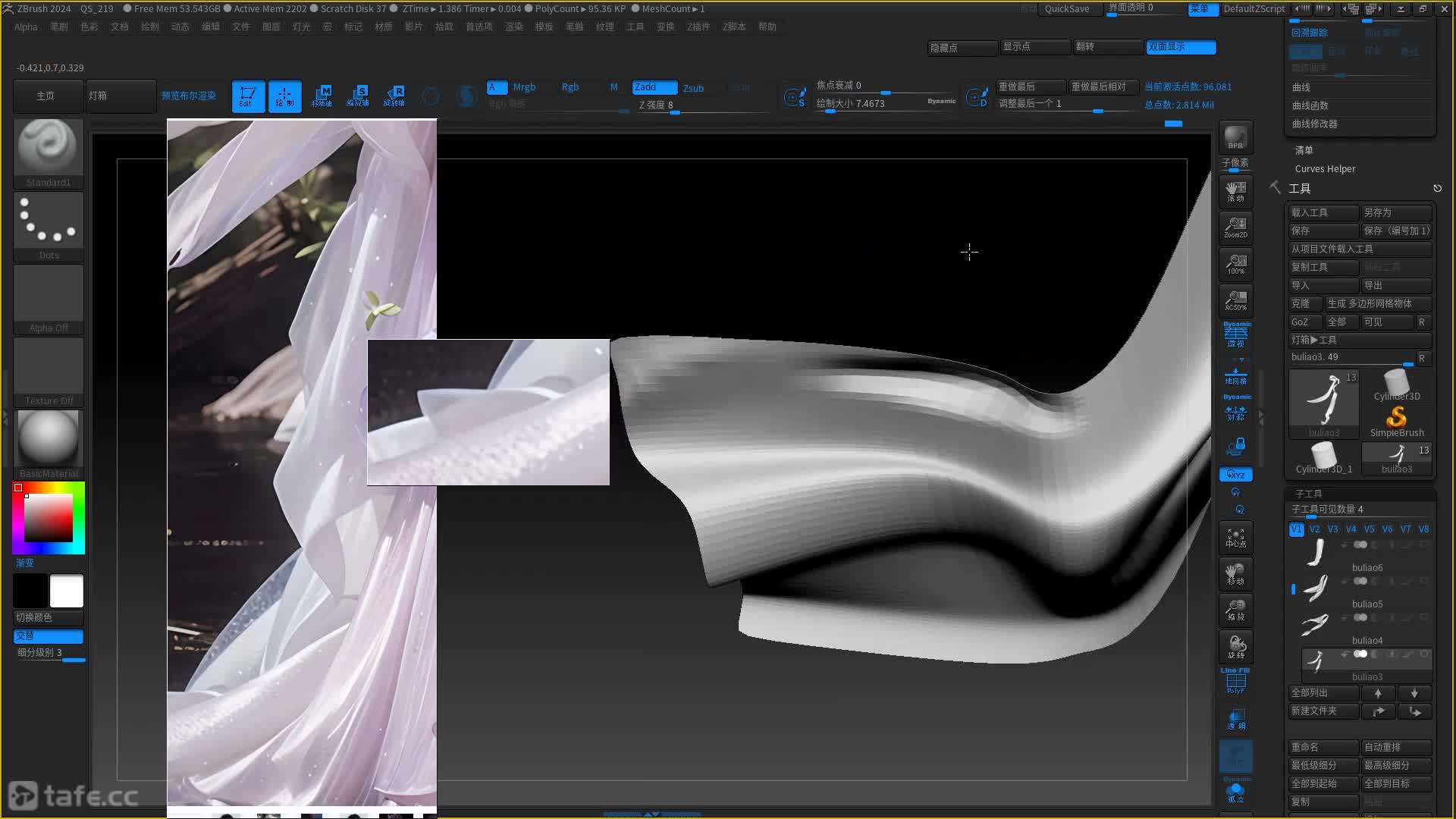This screenshot has height=819, width=1456.
Task: Click the QuickSave button
Action: [x=1067, y=9]
